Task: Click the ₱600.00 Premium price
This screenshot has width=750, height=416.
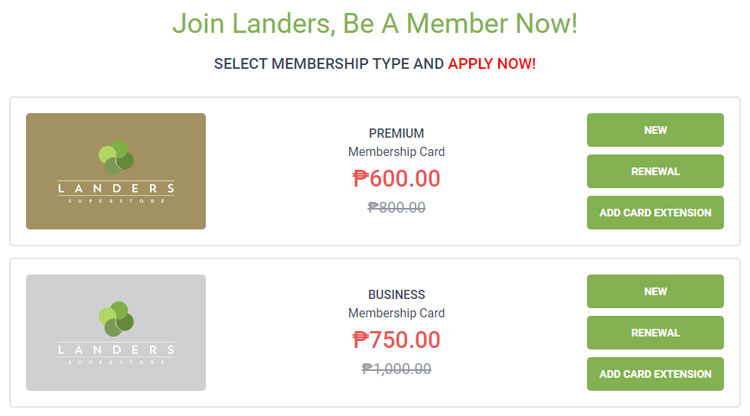Action: coord(396,178)
